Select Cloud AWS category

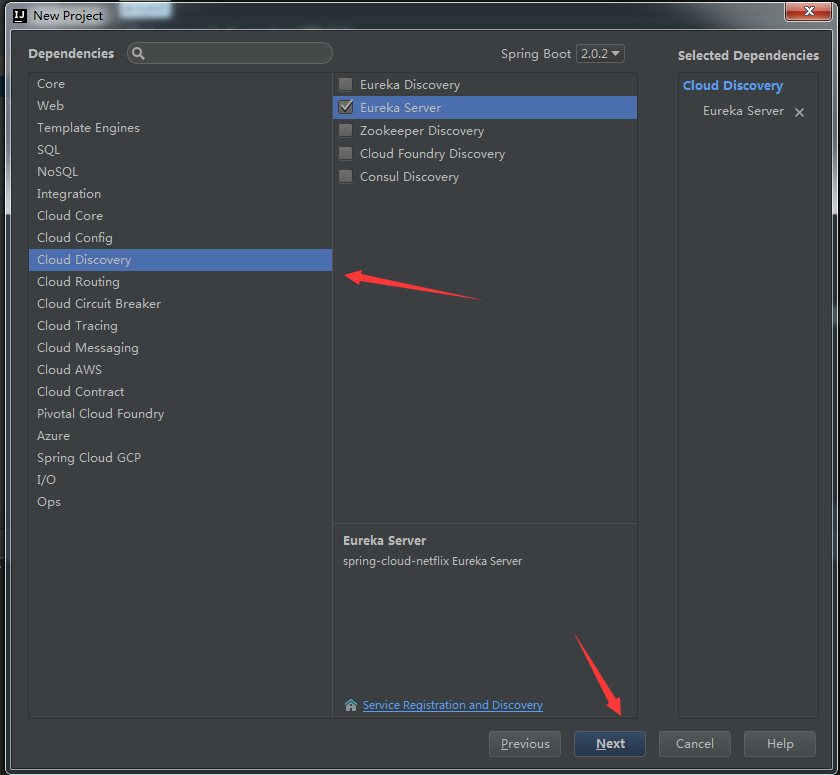(x=181, y=370)
